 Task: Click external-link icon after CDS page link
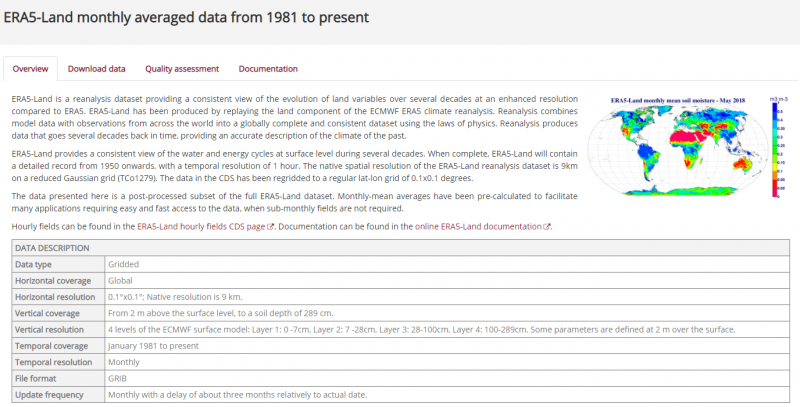point(271,227)
